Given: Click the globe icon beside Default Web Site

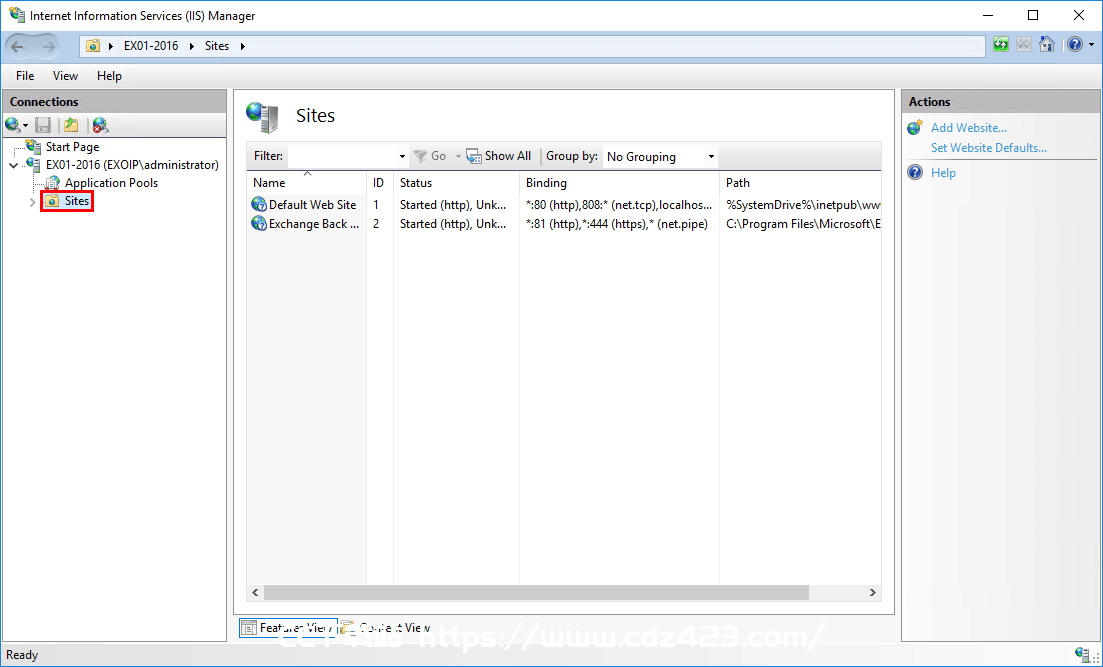Looking at the screenshot, I should (259, 205).
